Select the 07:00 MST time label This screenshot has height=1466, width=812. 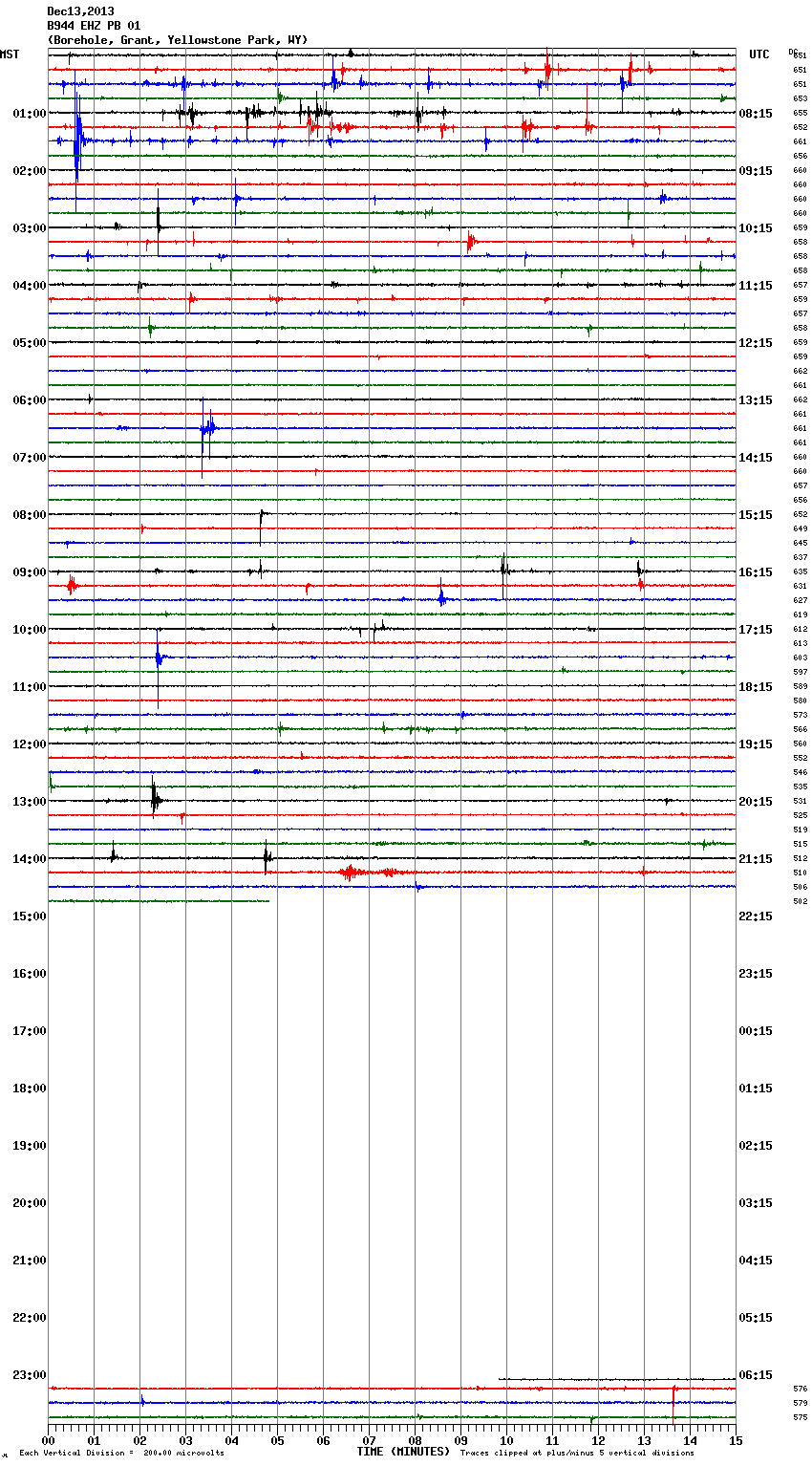[29, 458]
